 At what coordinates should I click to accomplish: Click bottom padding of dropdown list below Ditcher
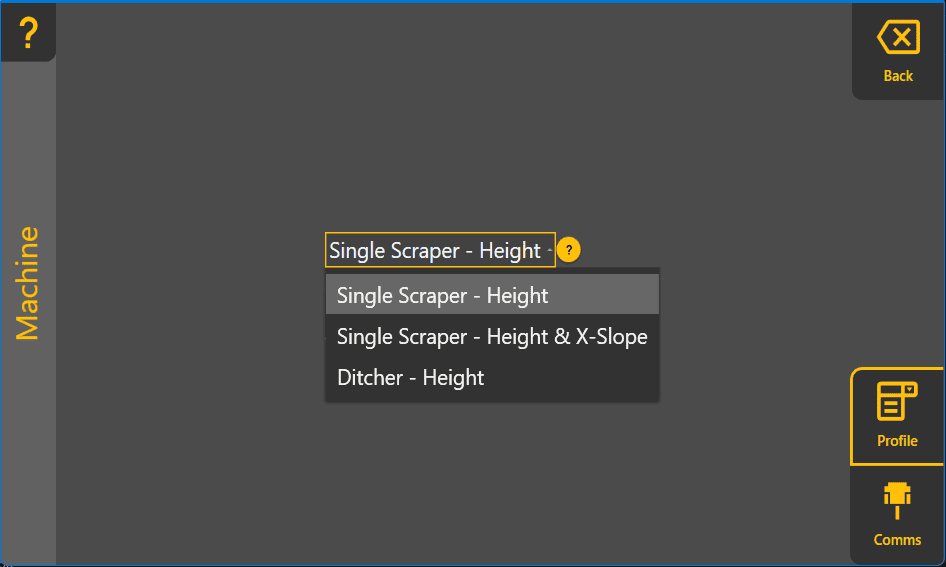492,398
